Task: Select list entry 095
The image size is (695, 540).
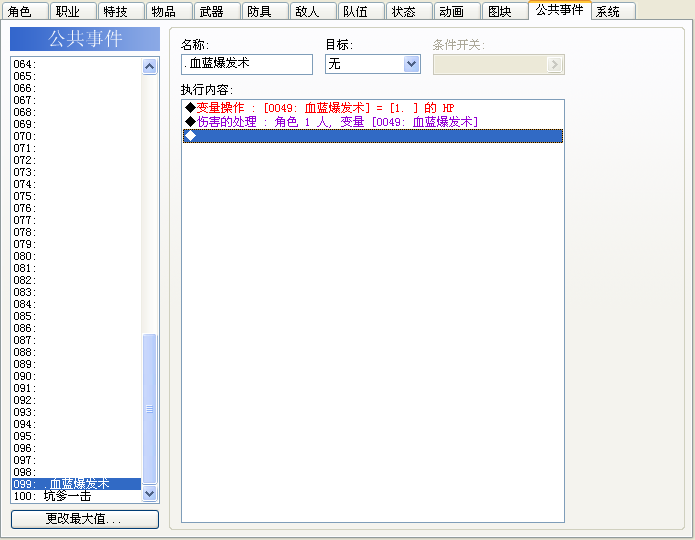Action: pyautogui.click(x=76, y=436)
